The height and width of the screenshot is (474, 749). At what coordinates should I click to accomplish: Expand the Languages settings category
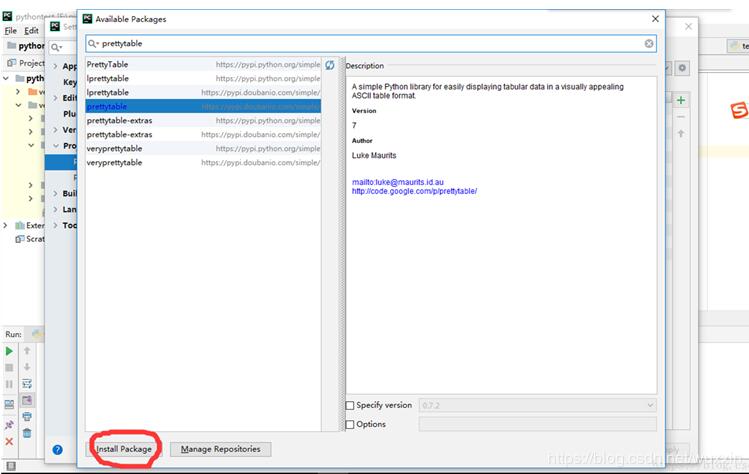coord(55,209)
